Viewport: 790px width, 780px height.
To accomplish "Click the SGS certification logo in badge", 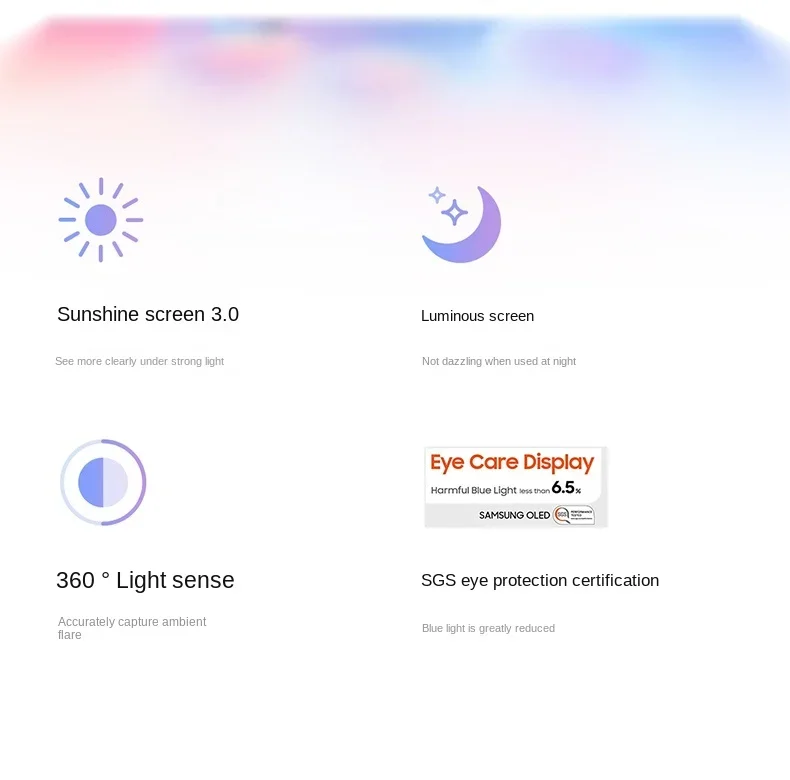I will tap(574, 515).
